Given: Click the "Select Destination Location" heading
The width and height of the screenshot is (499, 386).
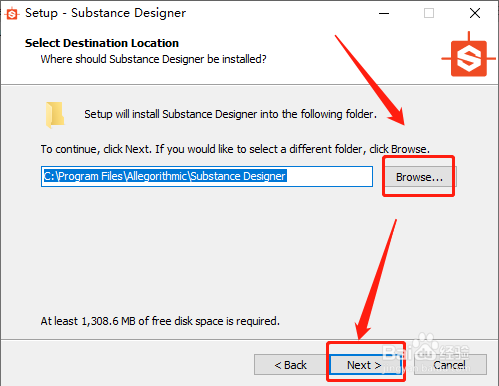Looking at the screenshot, I should coord(102,43).
